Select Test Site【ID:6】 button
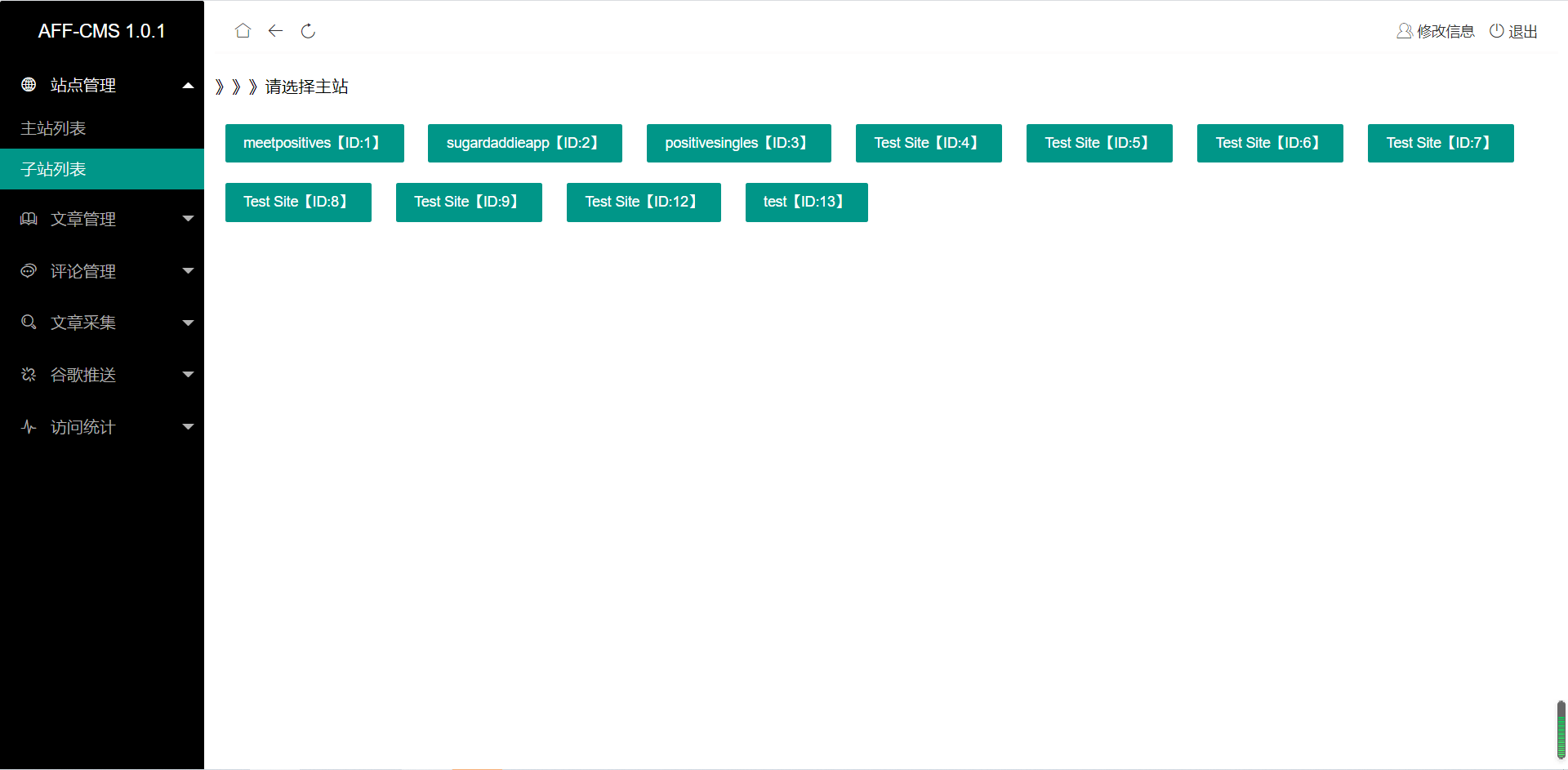The height and width of the screenshot is (770, 1568). point(1270,143)
